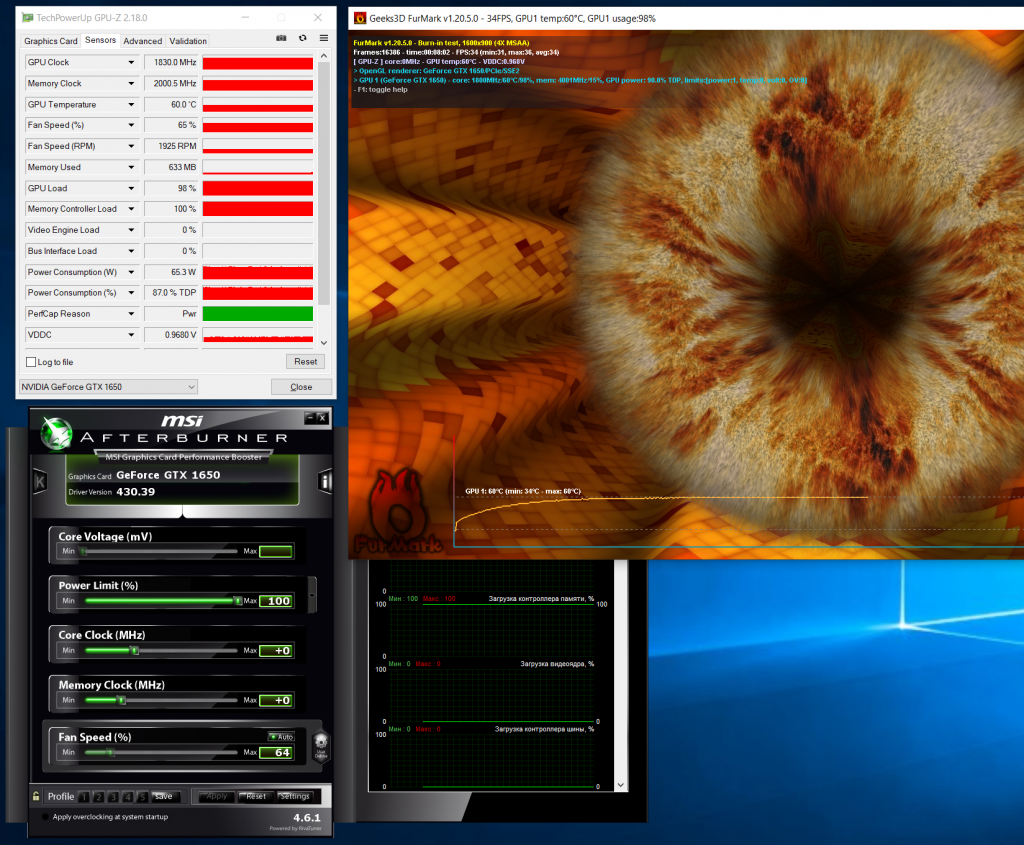Click the monitoring graph scroll-down arrow
The image size is (1024, 845).
(620, 785)
